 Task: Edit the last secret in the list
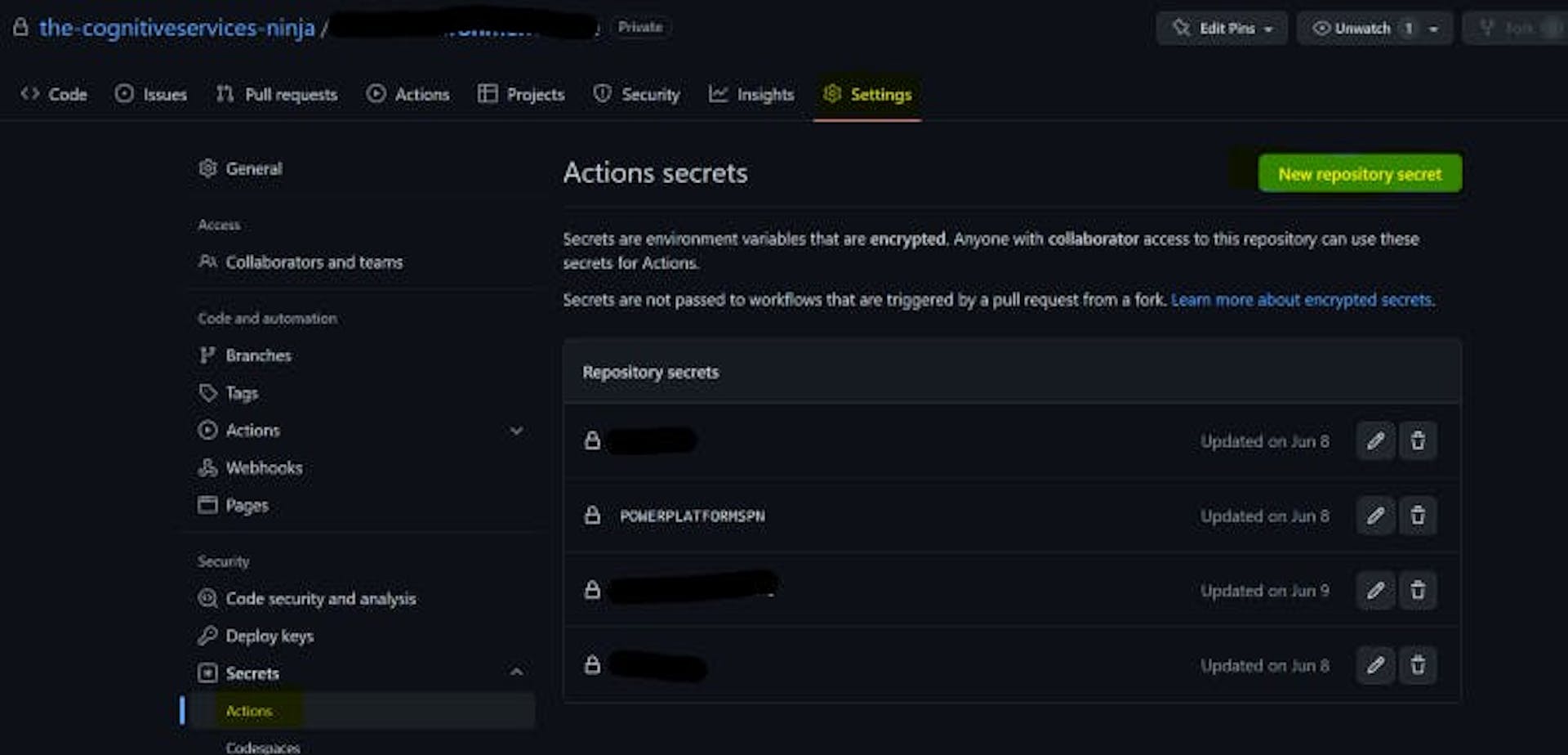[1376, 666]
